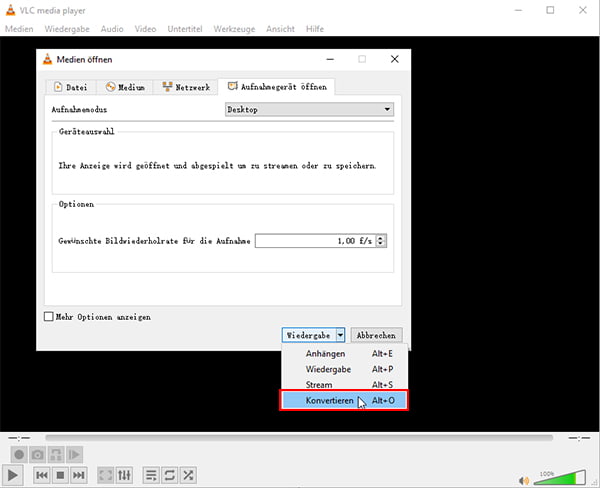
Task: Open the Untertitel menu
Action: pos(185,29)
